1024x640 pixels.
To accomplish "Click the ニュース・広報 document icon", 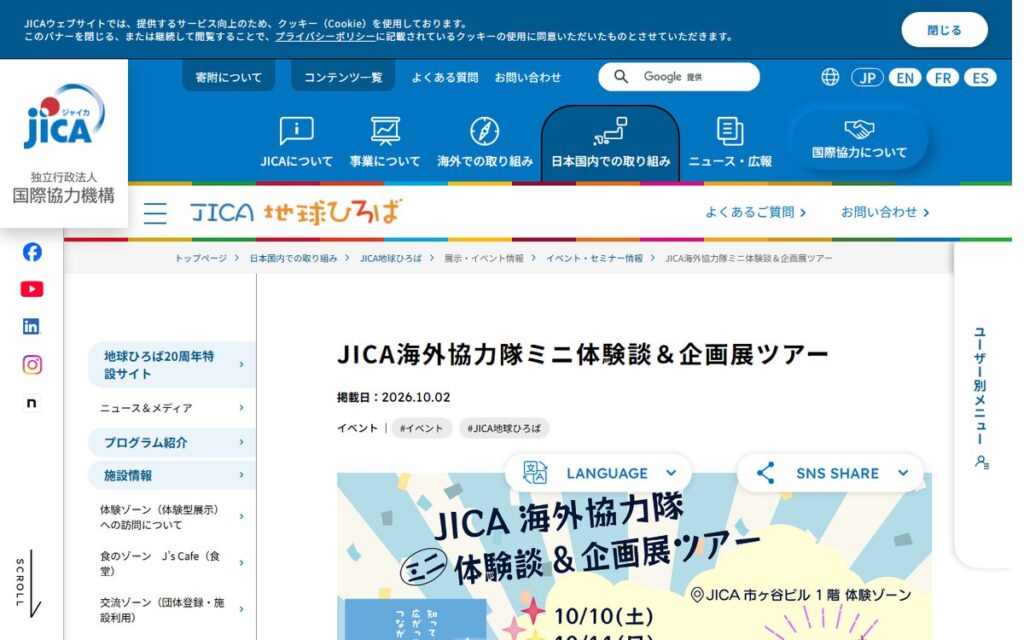I will pos(729,131).
